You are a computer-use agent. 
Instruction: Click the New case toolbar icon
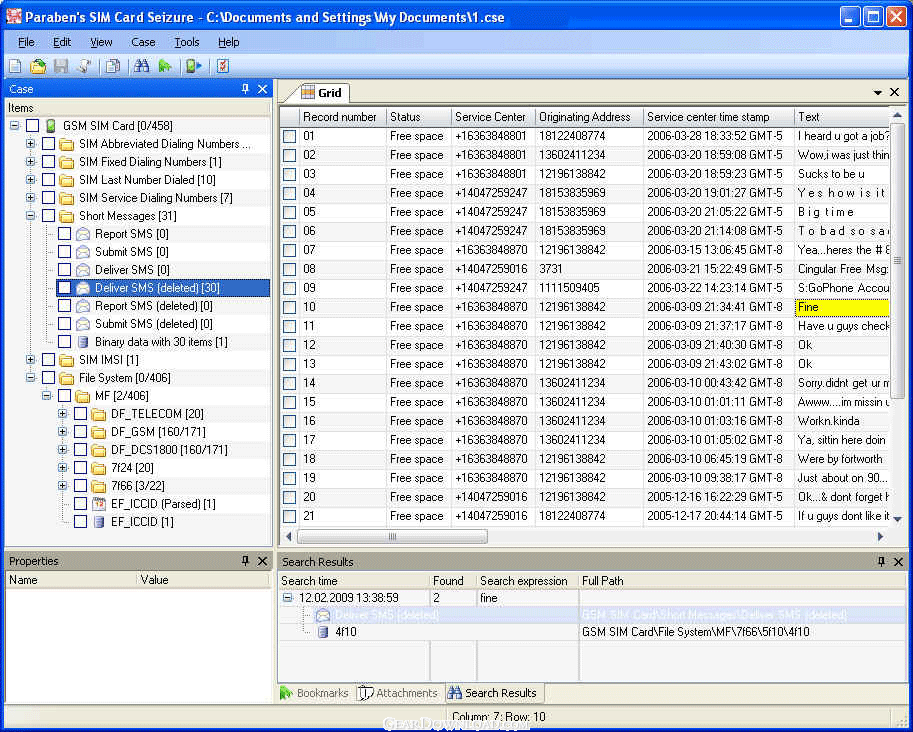pyautogui.click(x=15, y=66)
